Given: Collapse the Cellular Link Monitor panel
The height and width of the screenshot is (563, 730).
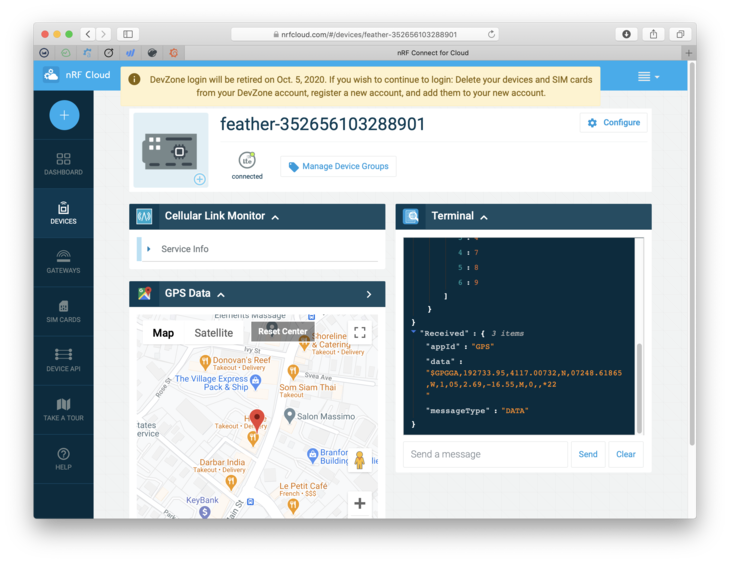Looking at the screenshot, I should point(275,217).
